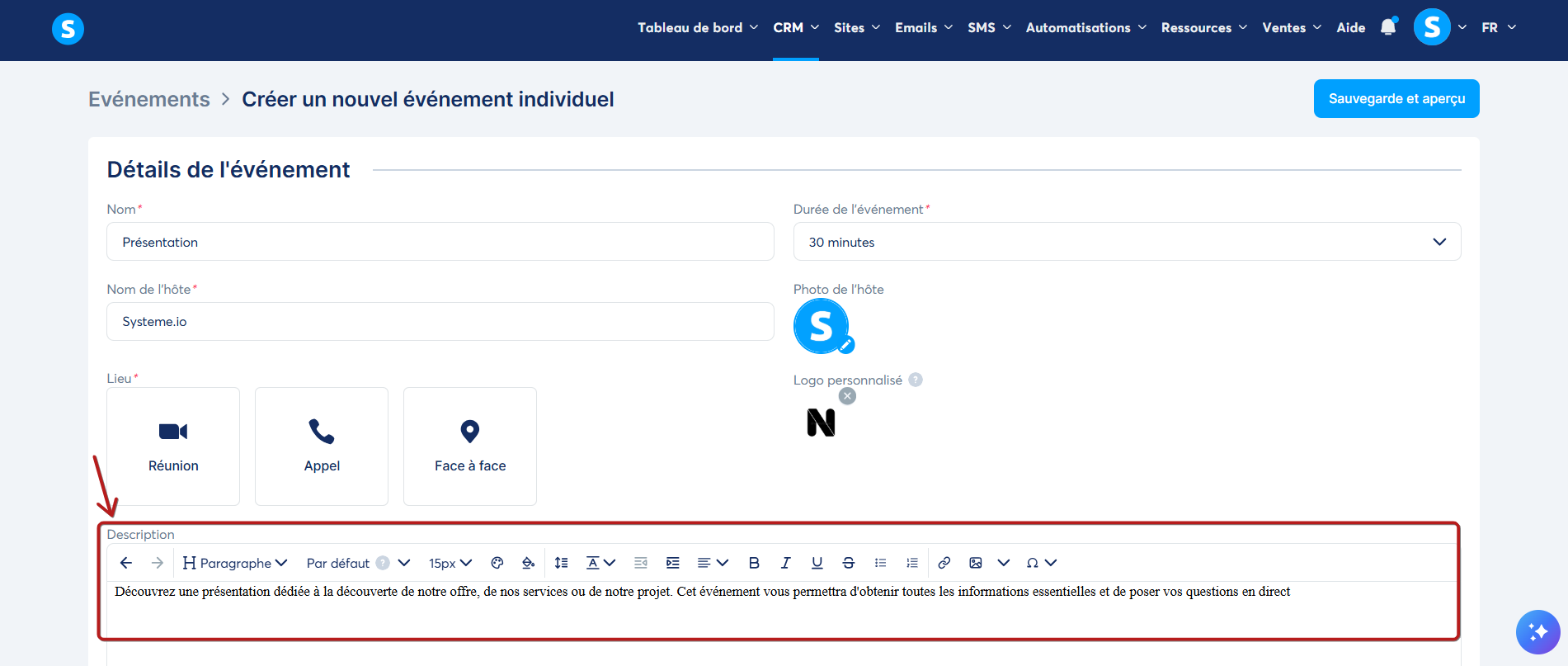Image resolution: width=1568 pixels, height=666 pixels.
Task: Undo last edit in description editor
Action: (126, 563)
